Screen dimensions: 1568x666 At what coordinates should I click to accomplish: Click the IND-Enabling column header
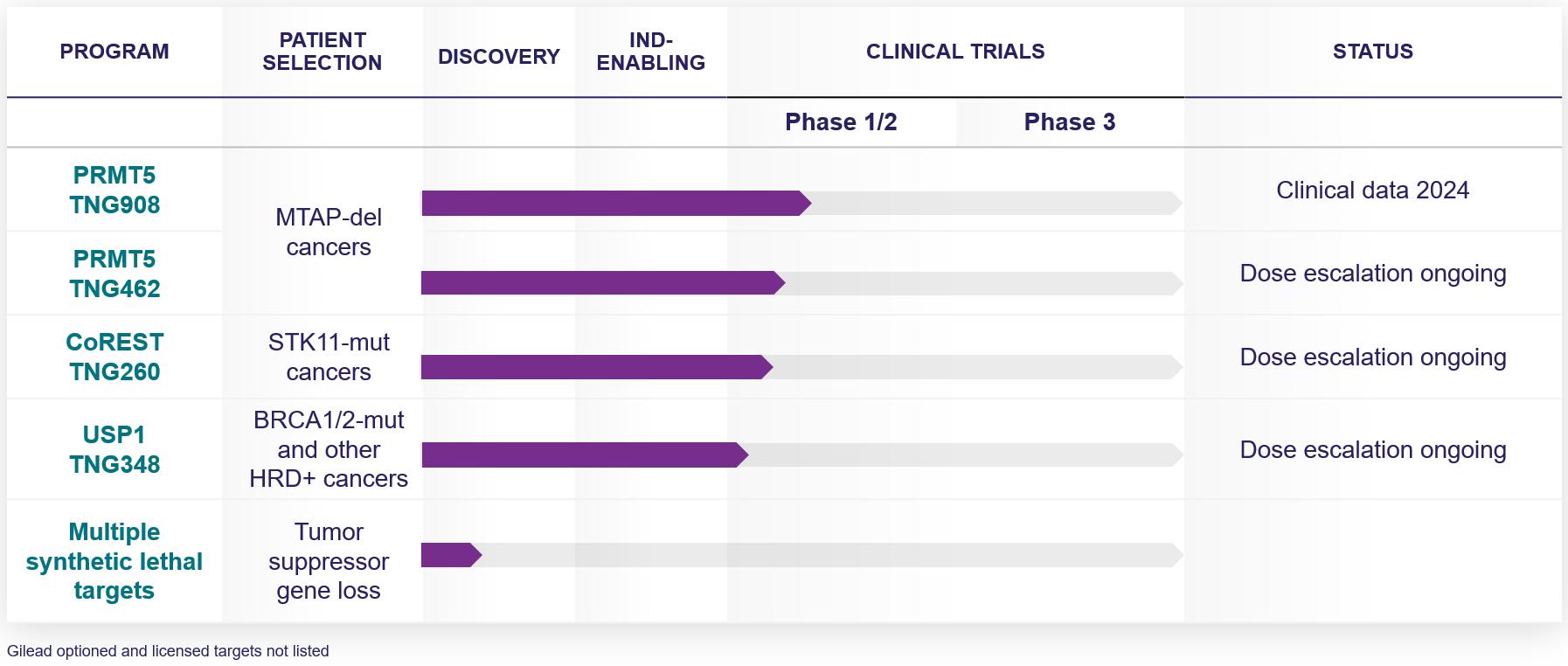coord(650,52)
